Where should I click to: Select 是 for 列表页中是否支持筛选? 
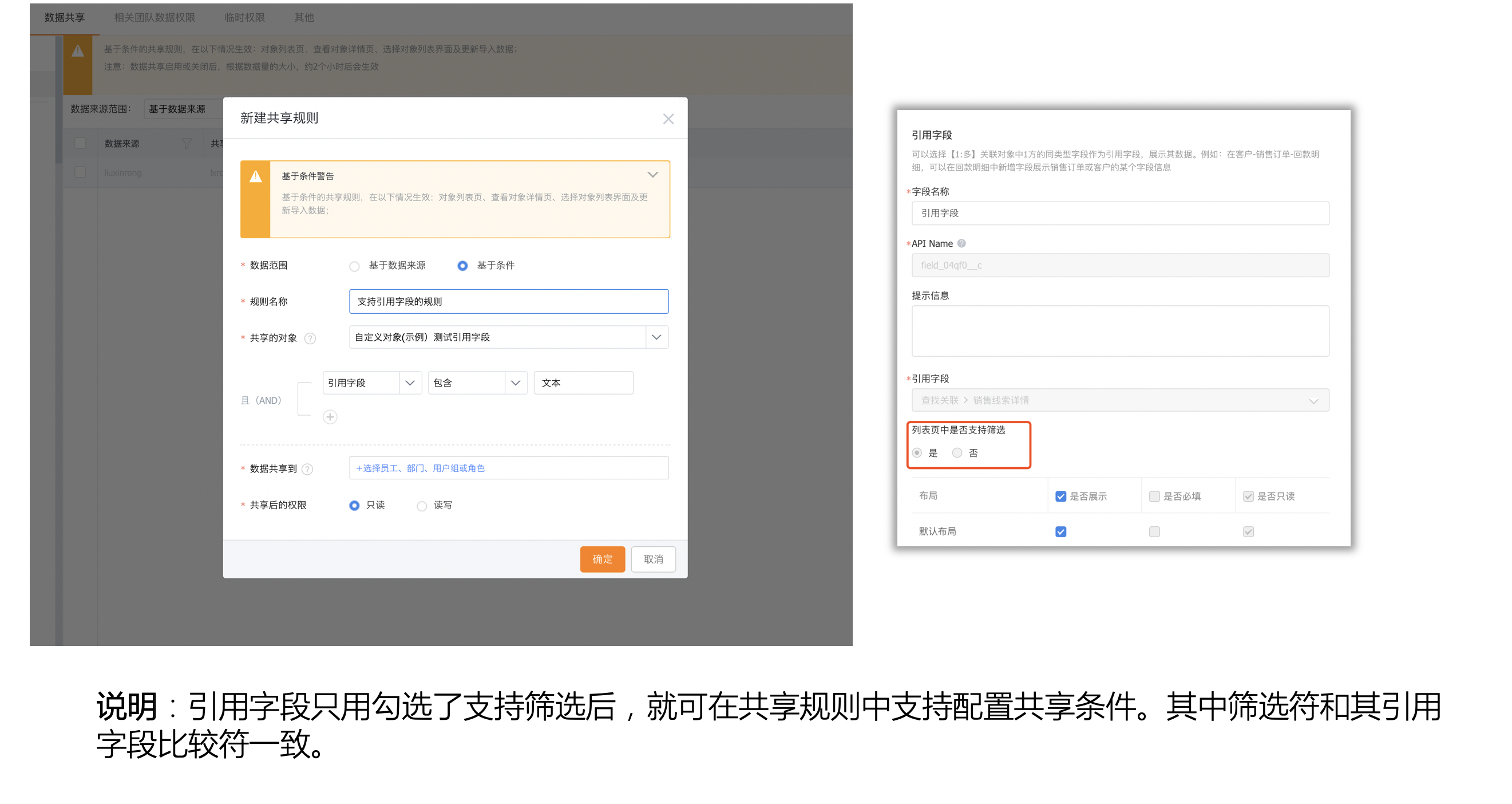(x=917, y=453)
